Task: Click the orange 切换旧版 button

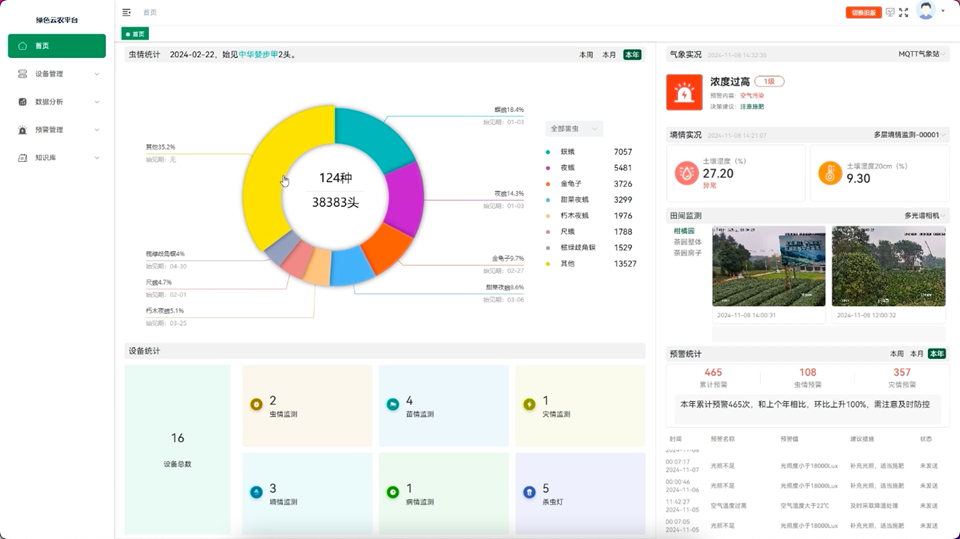Action: pyautogui.click(x=863, y=13)
